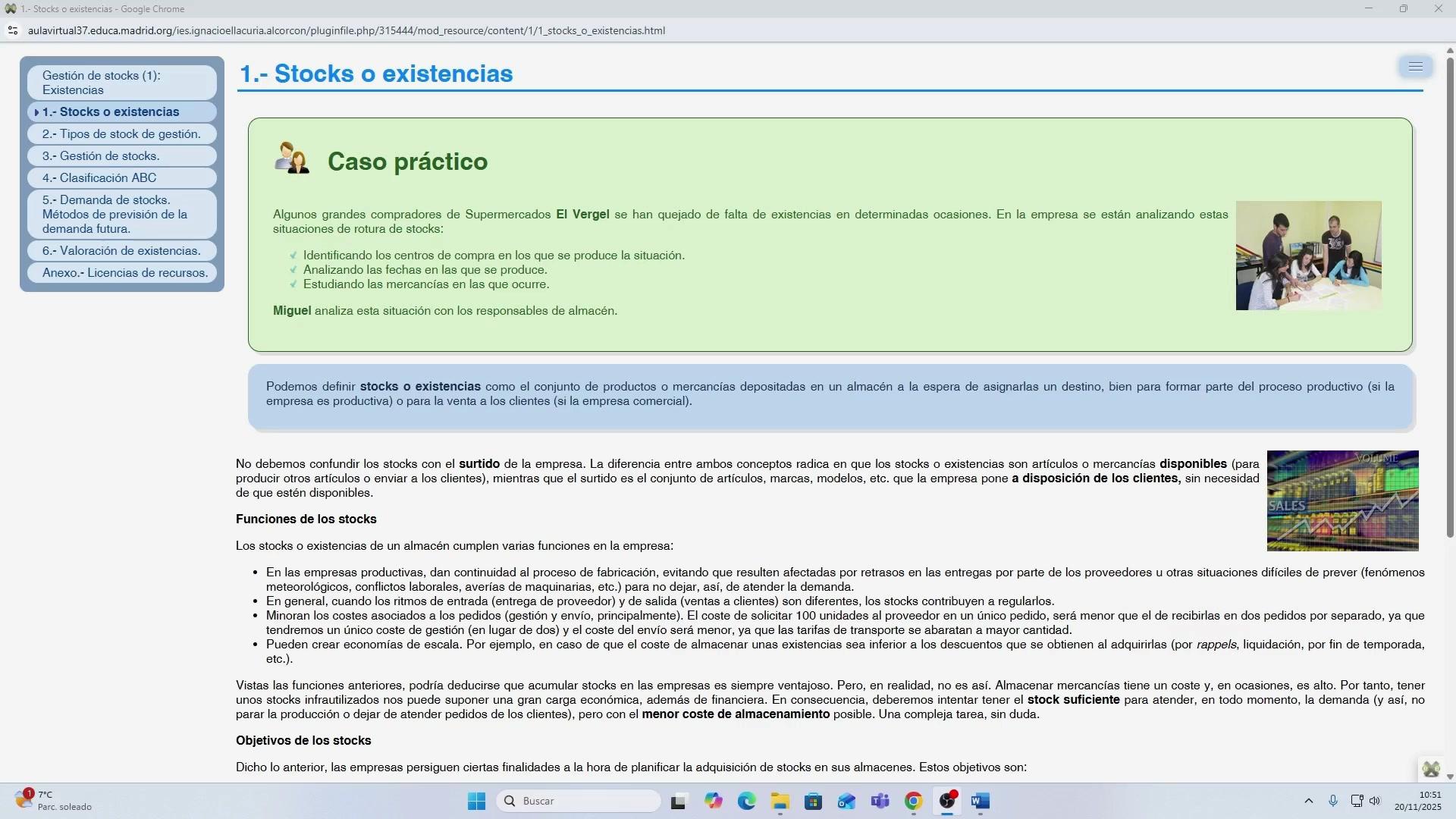Click the site information icon in address bar
This screenshot has width=1456, height=819.
point(12,31)
